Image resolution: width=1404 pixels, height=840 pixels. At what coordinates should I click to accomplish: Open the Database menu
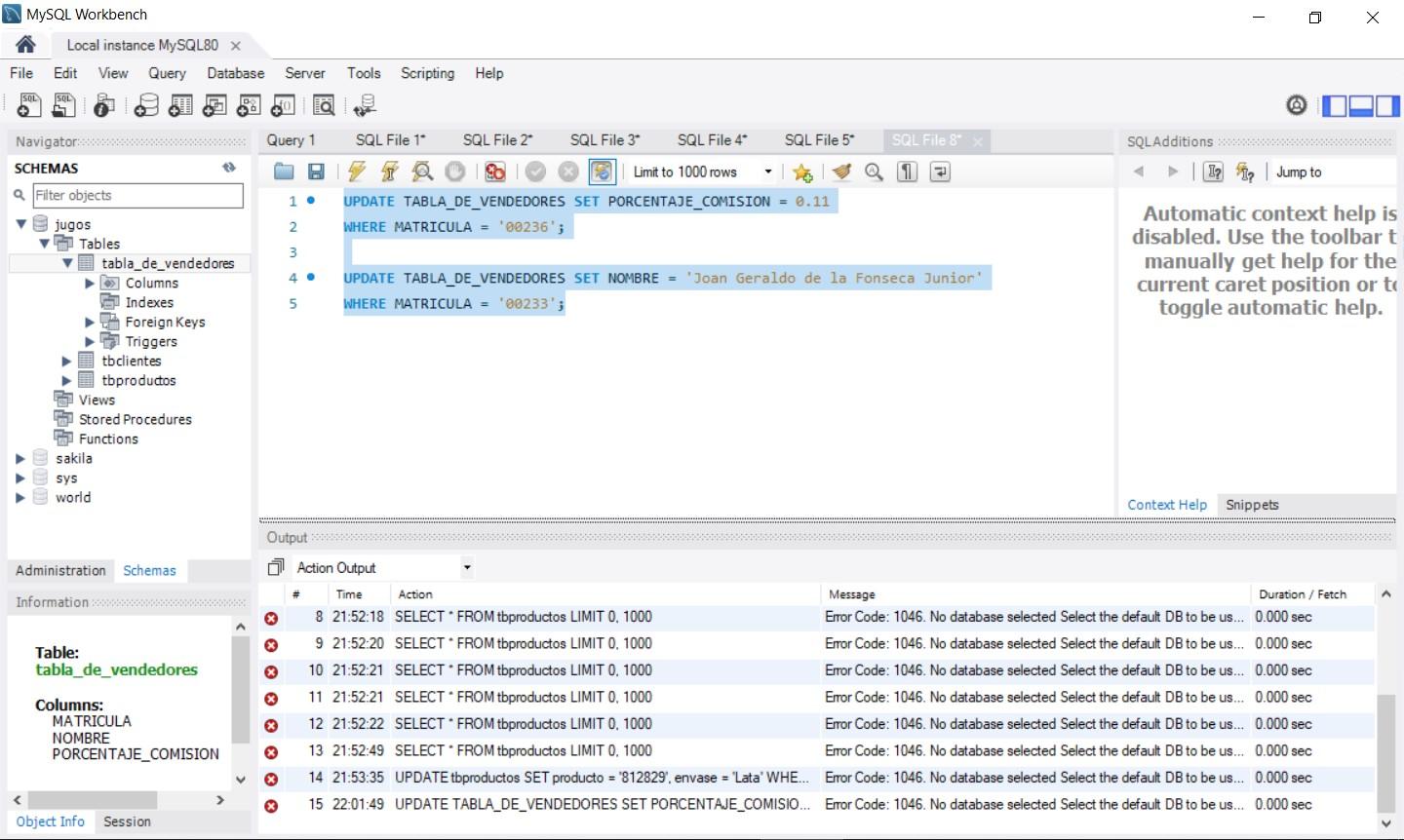pyautogui.click(x=236, y=73)
